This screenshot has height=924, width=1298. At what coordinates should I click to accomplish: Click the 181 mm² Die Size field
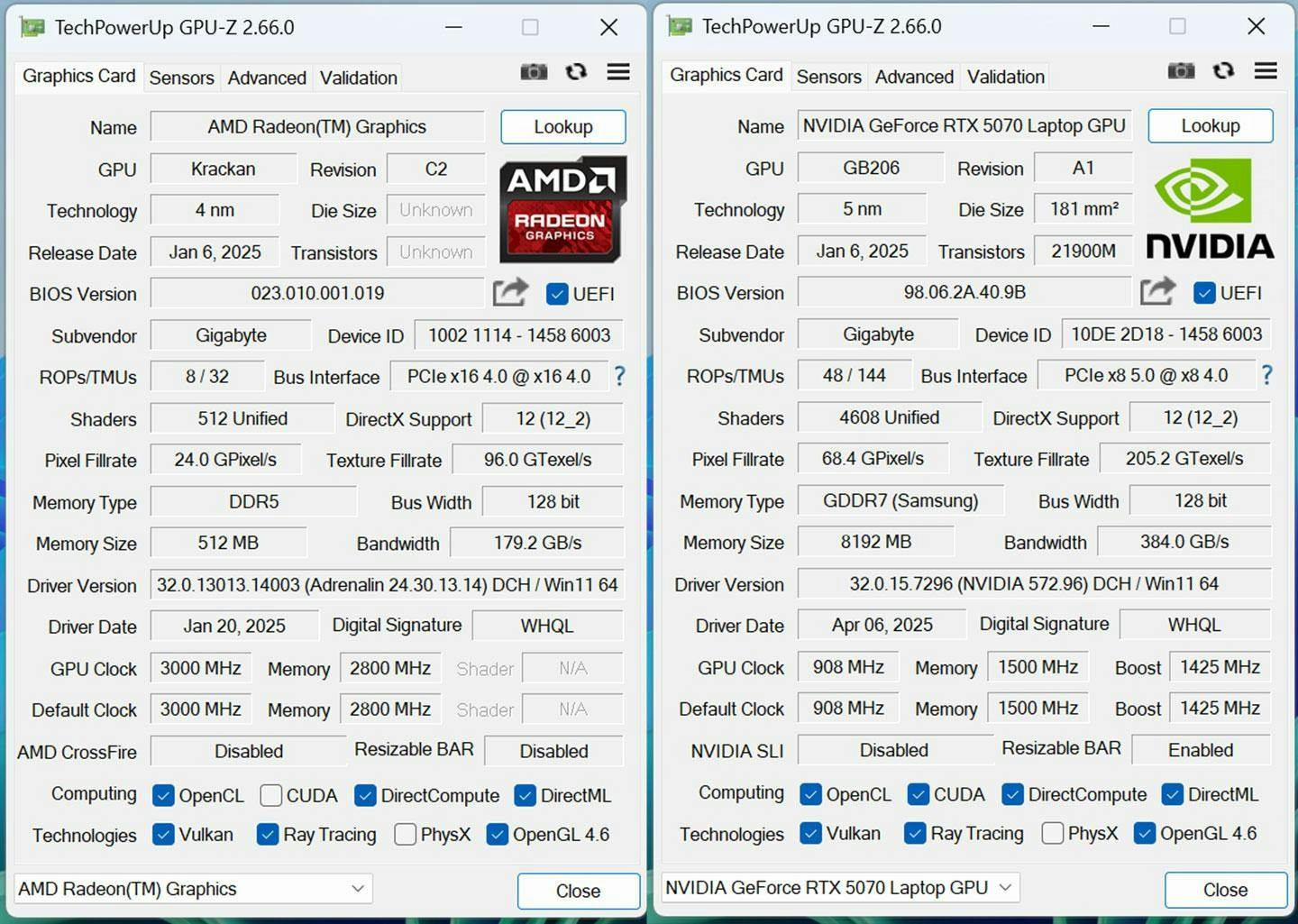pos(1083,209)
